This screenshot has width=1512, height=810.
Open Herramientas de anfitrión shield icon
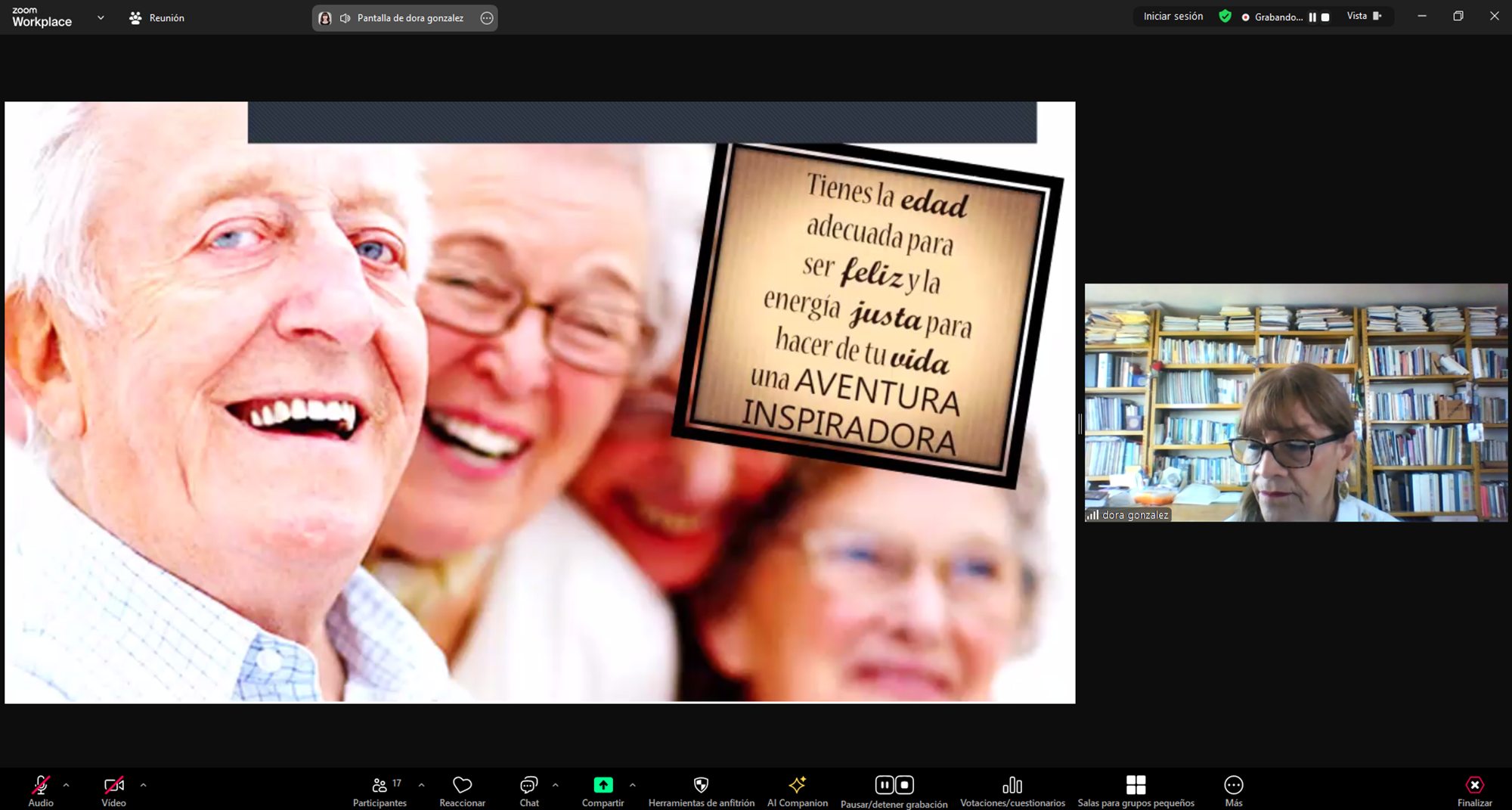[701, 790]
